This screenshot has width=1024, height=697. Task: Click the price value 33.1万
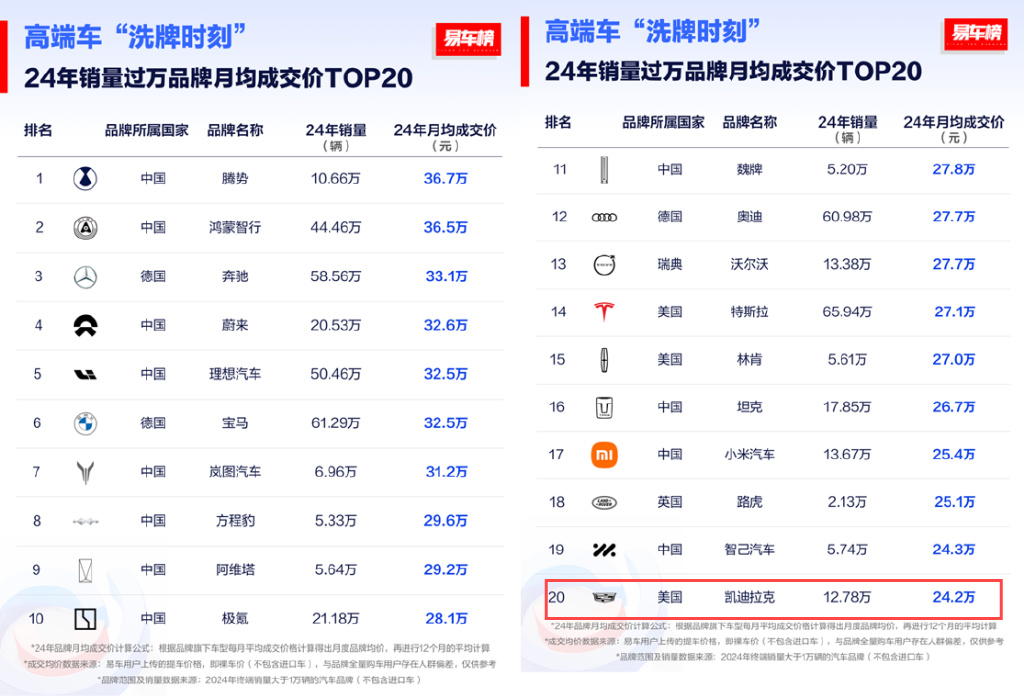pos(446,276)
